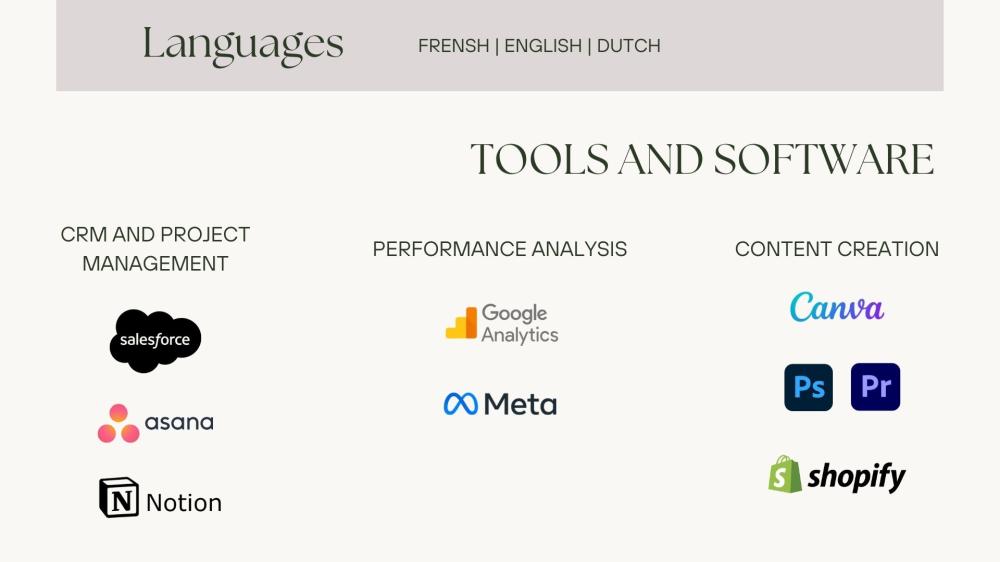Select the FRENSH language text

453,46
